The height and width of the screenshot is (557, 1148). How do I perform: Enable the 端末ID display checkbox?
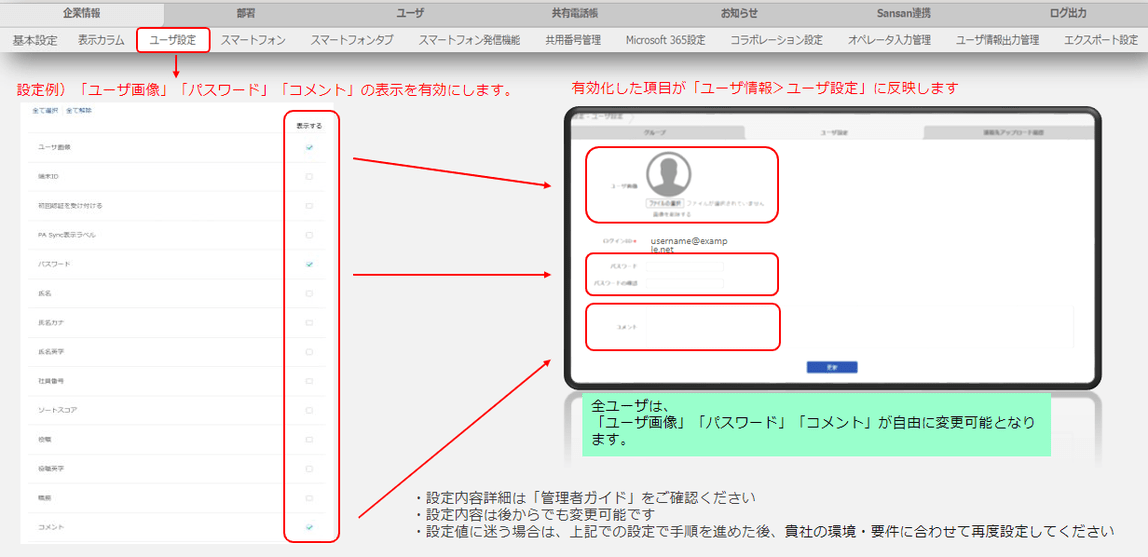click(x=309, y=177)
